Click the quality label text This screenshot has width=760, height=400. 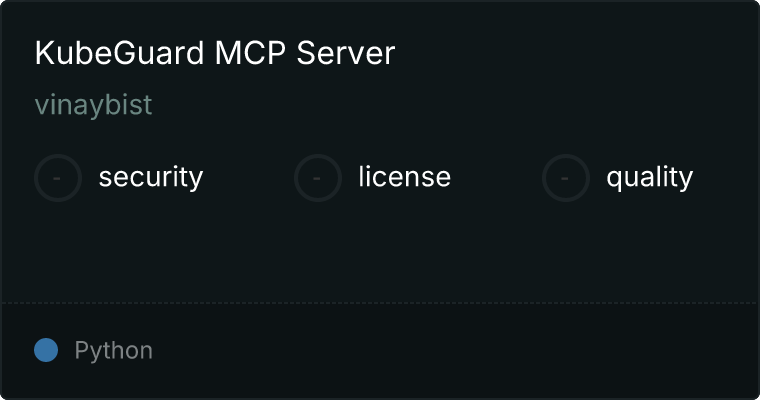(x=649, y=177)
